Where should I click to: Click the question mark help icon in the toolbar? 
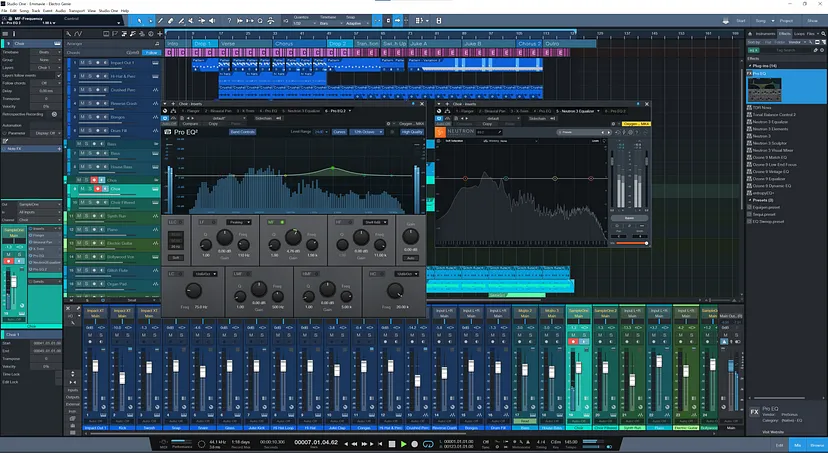[x=229, y=21]
